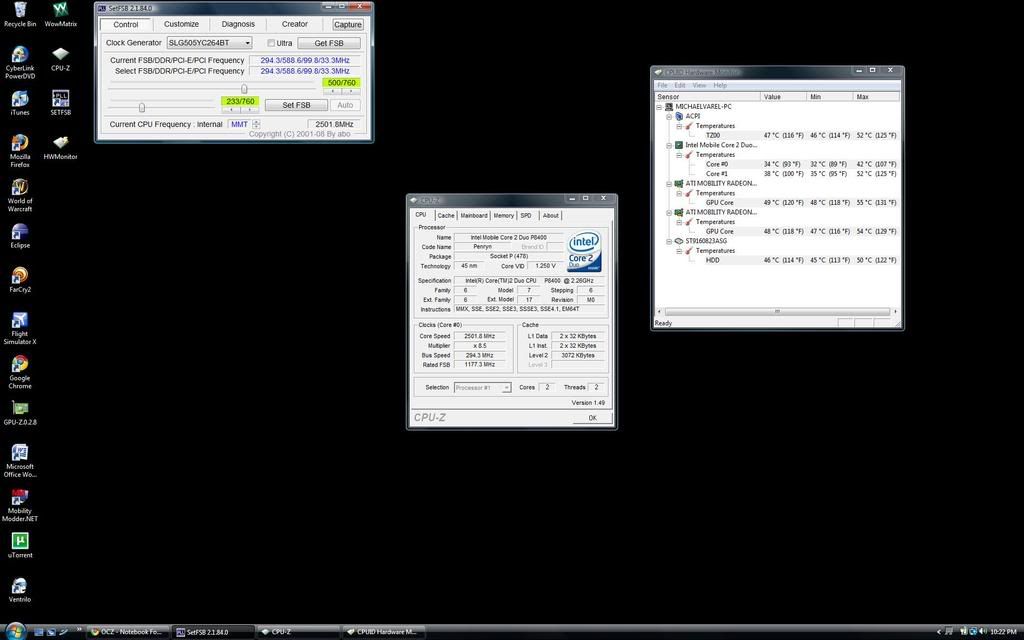Screen dimensions: 1024x640
Task: Click the Google Chrome desktop shortcut
Action: [20, 372]
